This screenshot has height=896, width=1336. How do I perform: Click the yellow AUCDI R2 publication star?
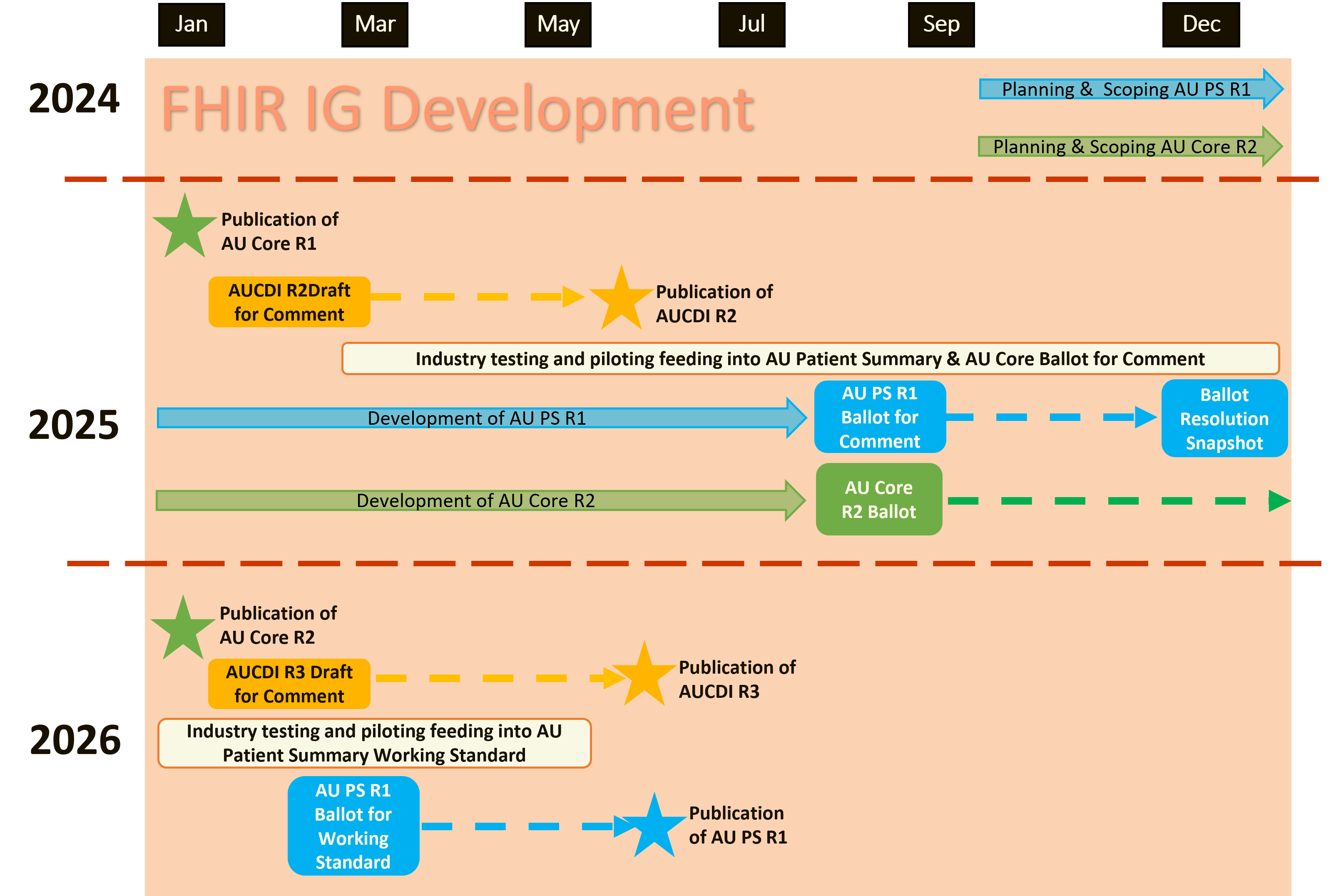(621, 301)
